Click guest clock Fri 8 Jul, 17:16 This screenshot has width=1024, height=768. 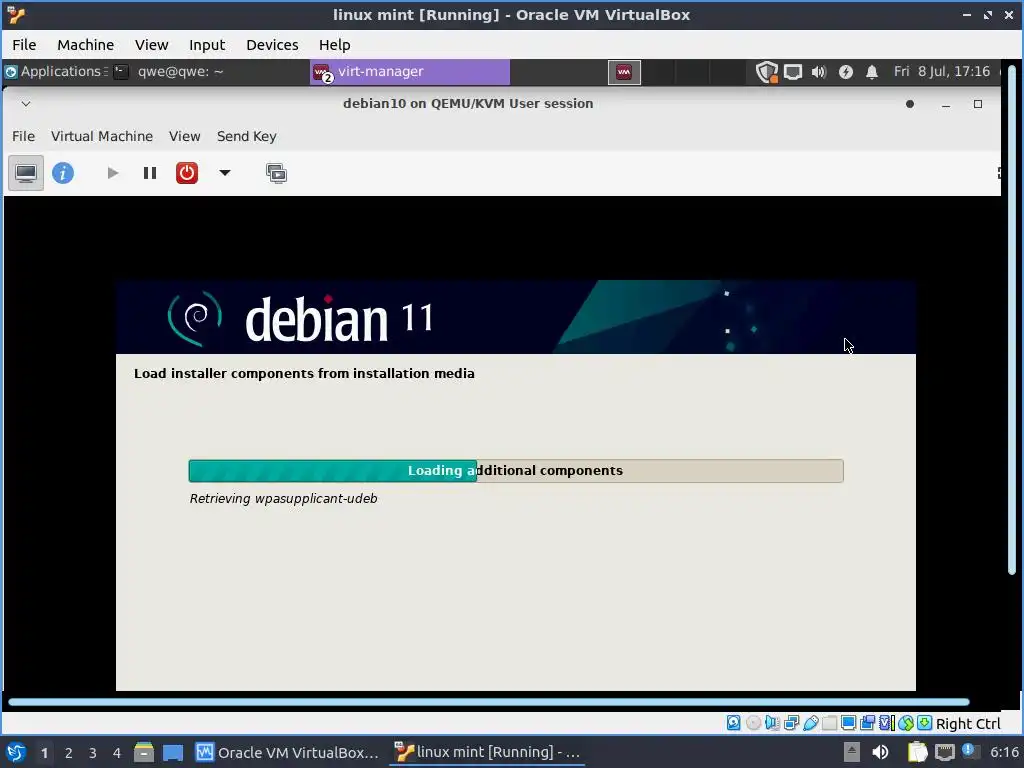point(942,72)
